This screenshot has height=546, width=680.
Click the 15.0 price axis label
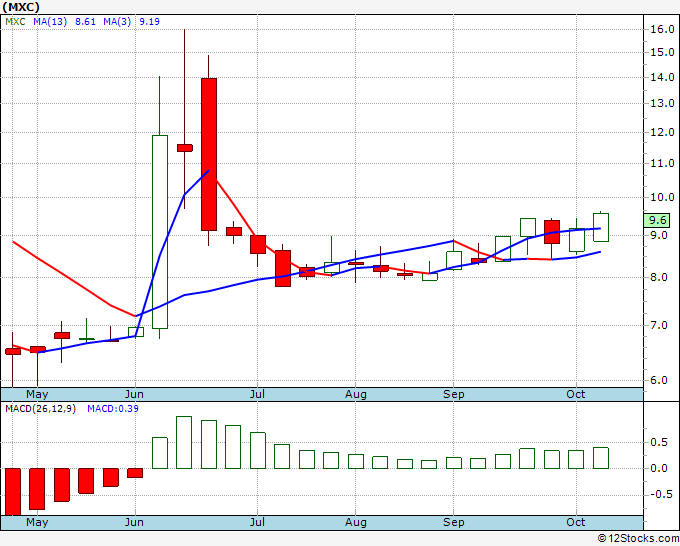point(662,52)
